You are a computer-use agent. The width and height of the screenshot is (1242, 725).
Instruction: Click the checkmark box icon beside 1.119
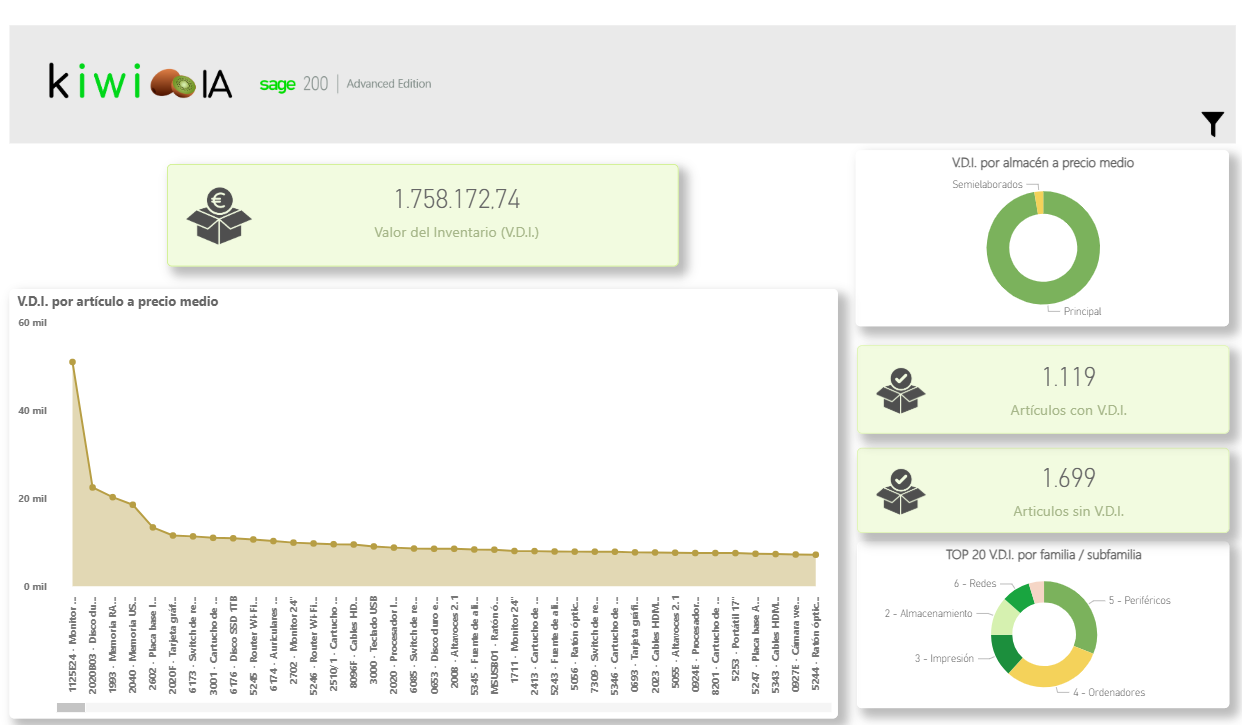[900, 390]
